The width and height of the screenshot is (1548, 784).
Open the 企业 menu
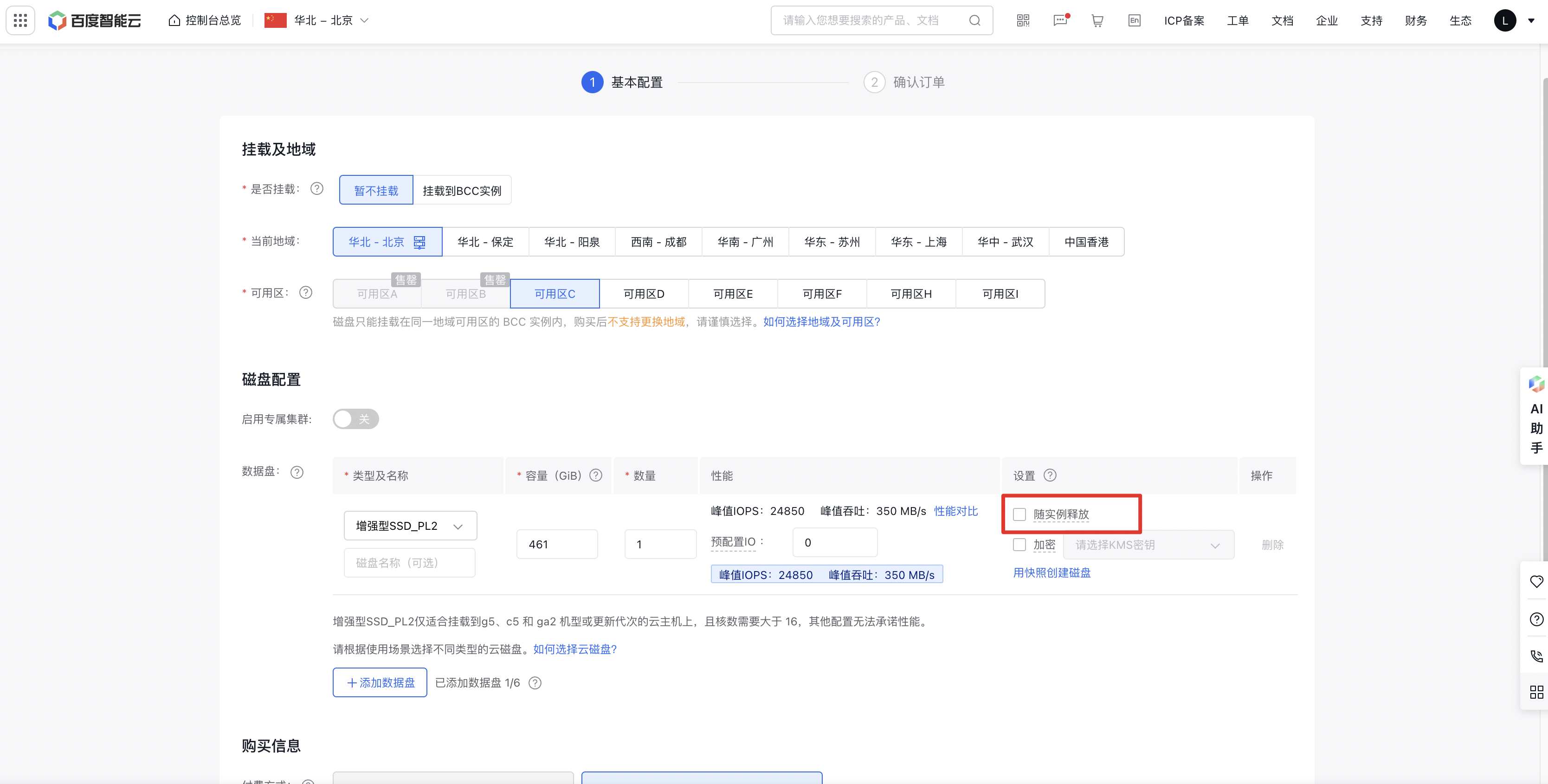pos(1327,20)
